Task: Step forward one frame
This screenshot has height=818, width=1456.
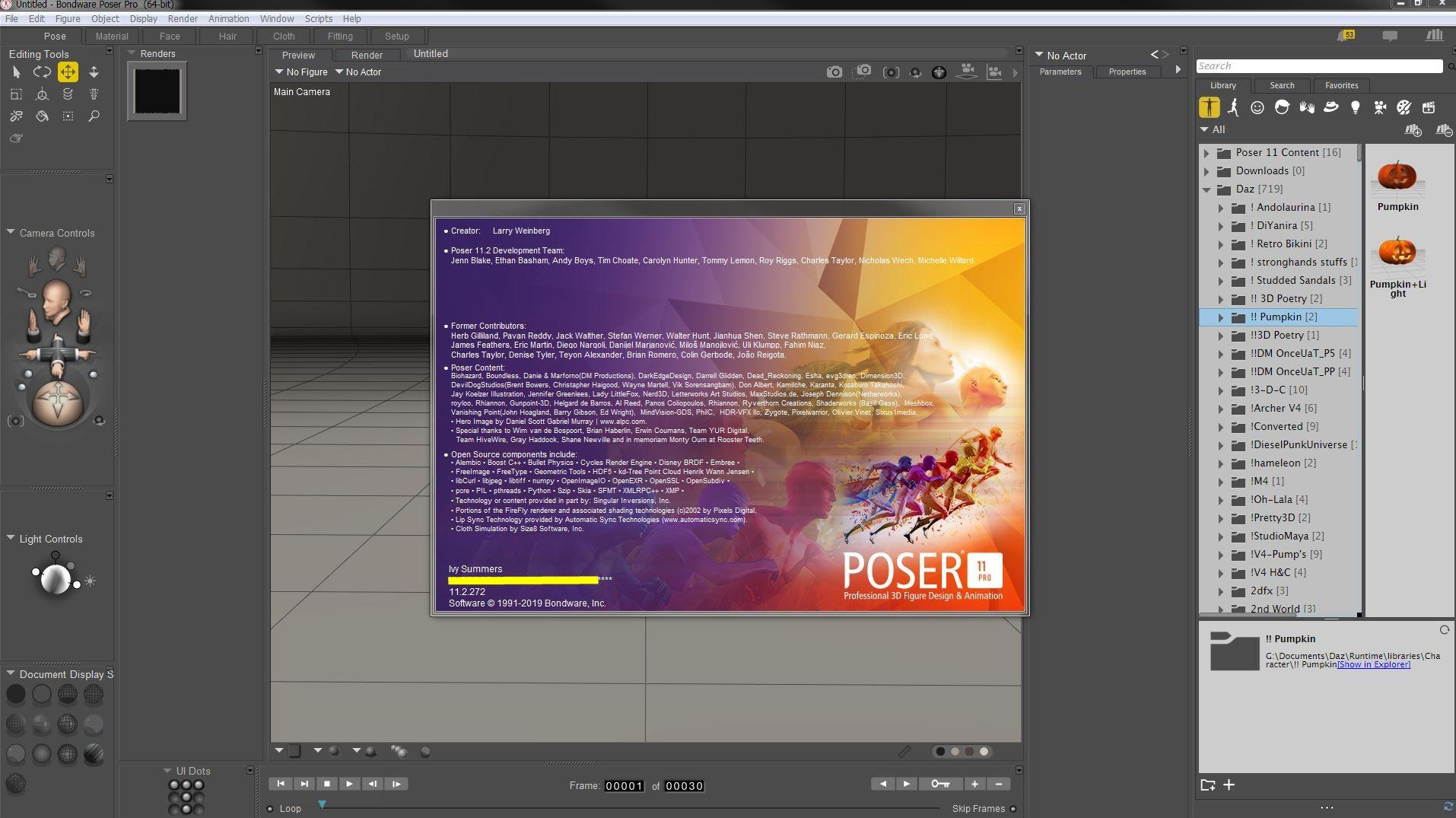Action: (x=396, y=784)
